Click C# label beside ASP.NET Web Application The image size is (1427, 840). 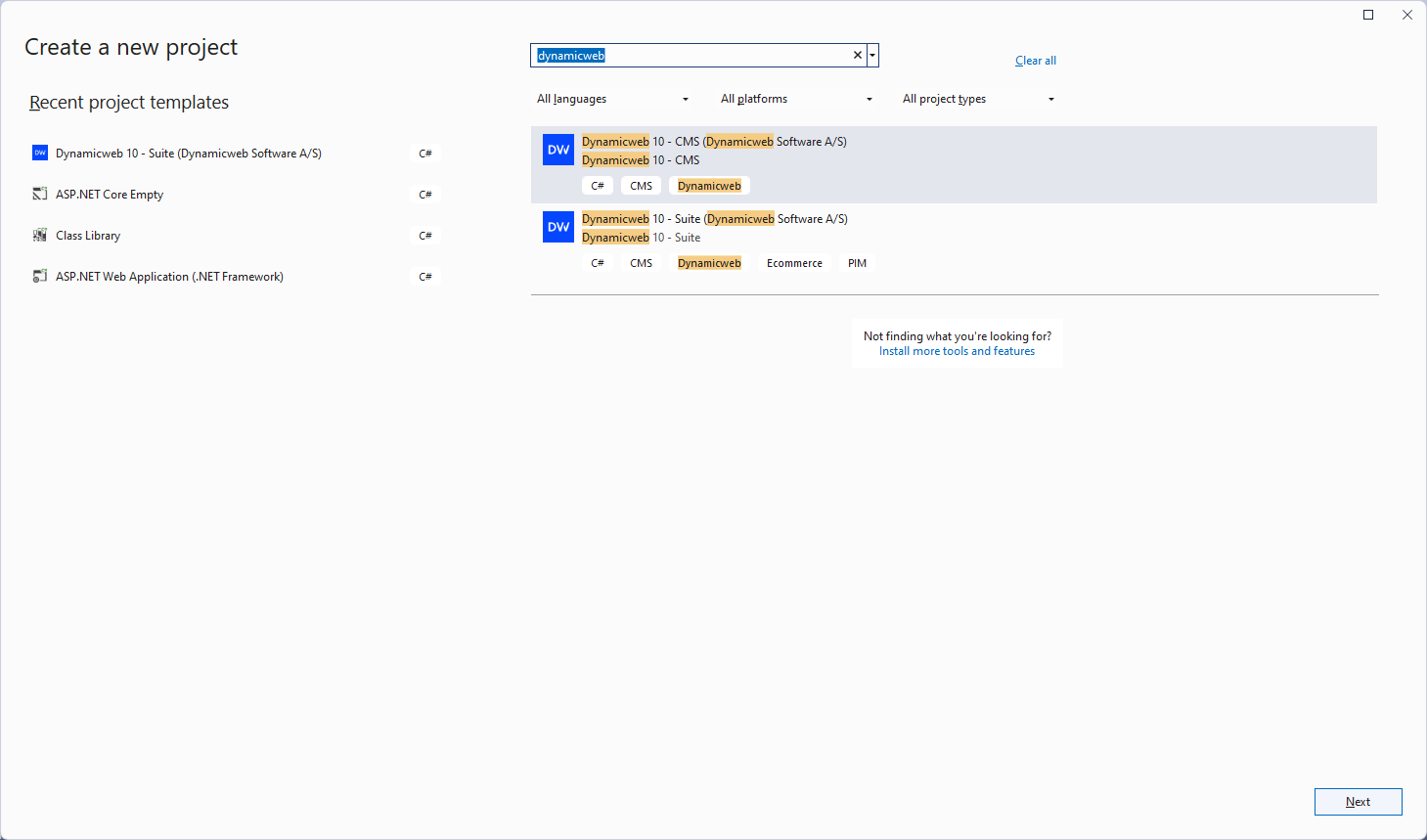425,277
